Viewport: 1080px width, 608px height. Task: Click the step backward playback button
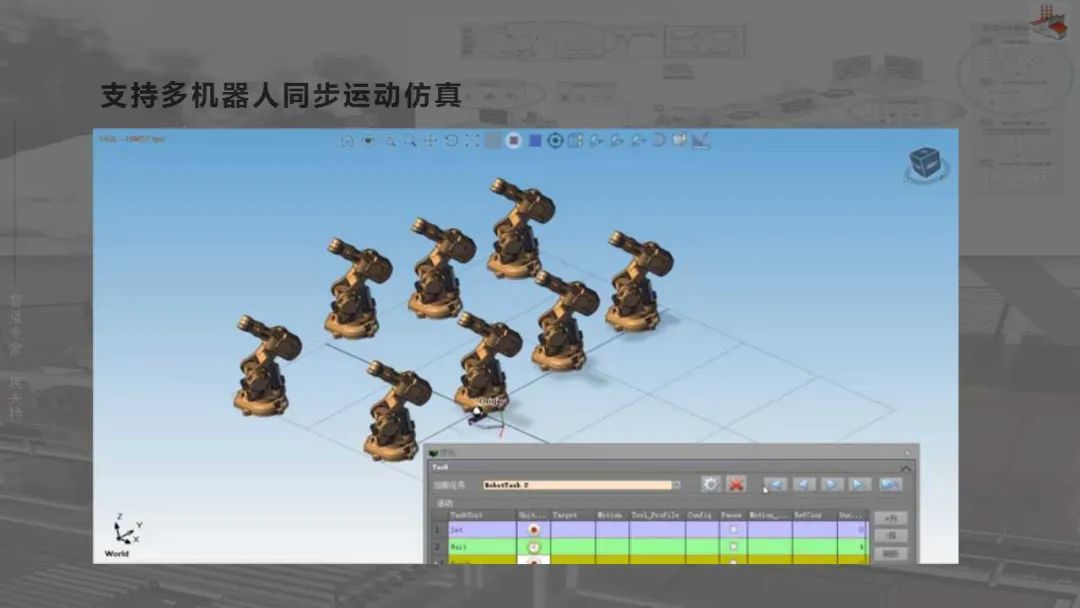pos(804,484)
